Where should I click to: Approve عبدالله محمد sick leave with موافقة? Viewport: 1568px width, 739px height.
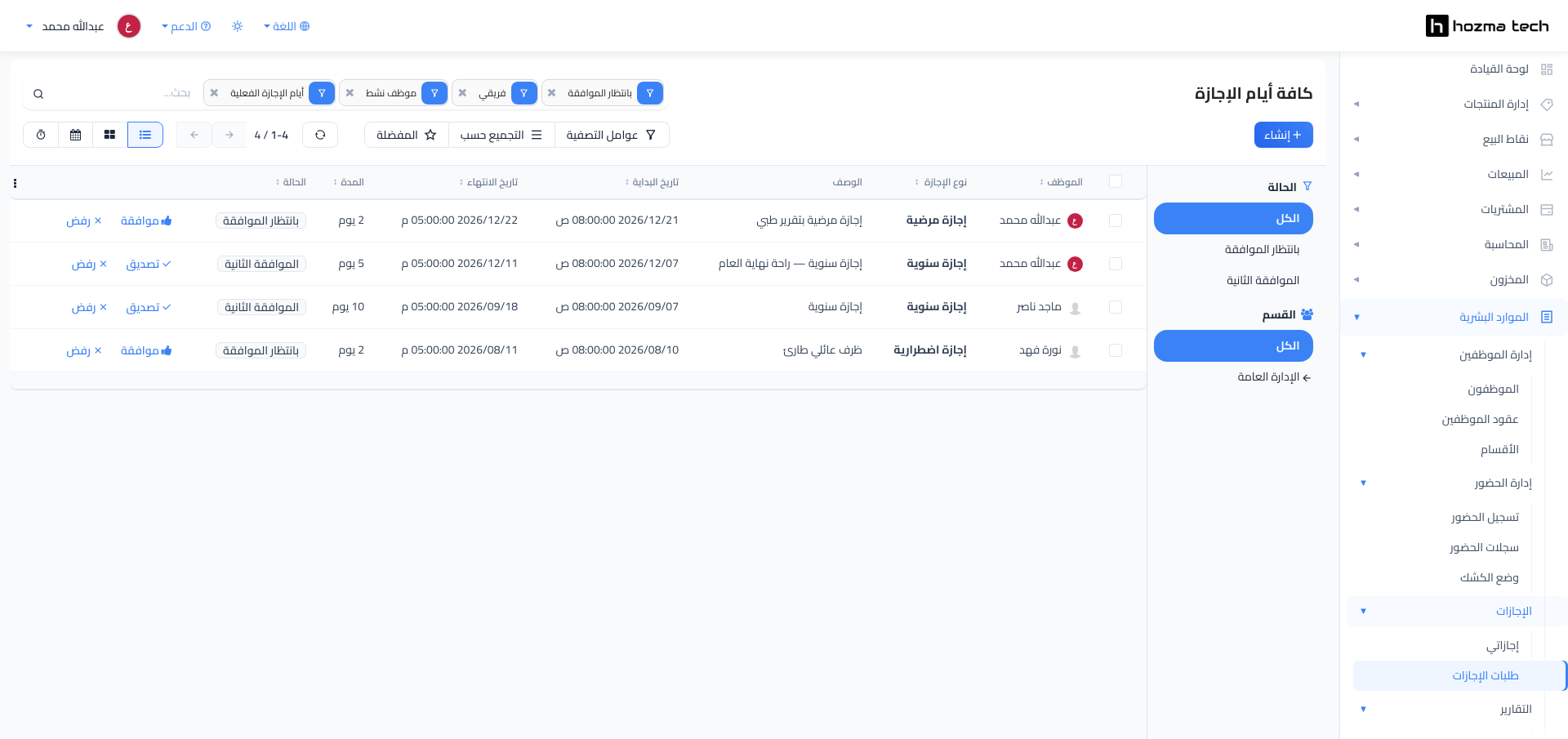[x=146, y=220]
